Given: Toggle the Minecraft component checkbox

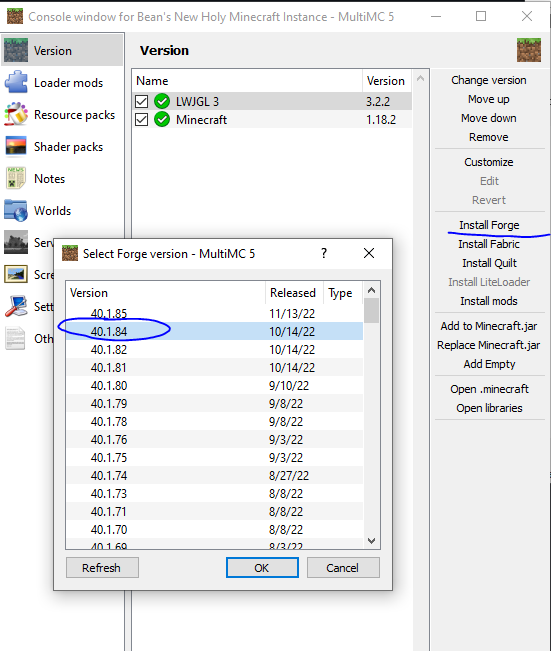Looking at the screenshot, I should 141,120.
